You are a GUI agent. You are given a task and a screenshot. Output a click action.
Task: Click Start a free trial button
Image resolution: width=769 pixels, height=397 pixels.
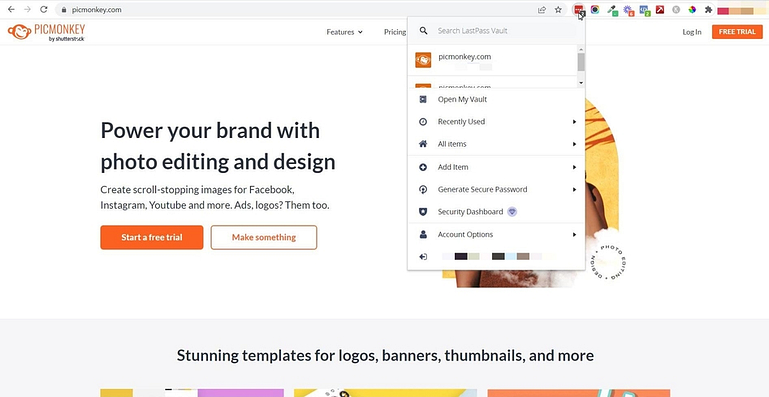(152, 238)
